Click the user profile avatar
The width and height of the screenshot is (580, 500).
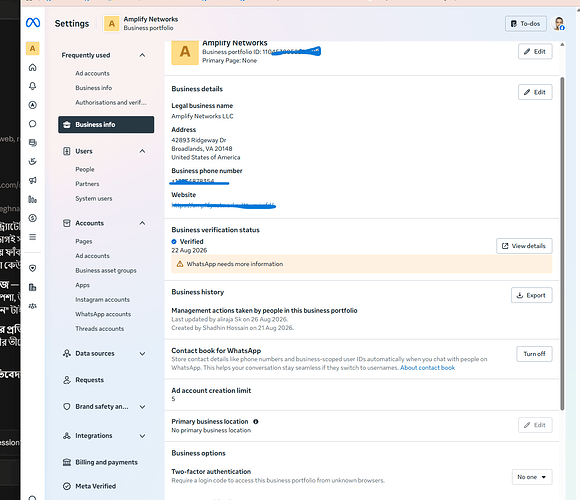[x=559, y=23]
